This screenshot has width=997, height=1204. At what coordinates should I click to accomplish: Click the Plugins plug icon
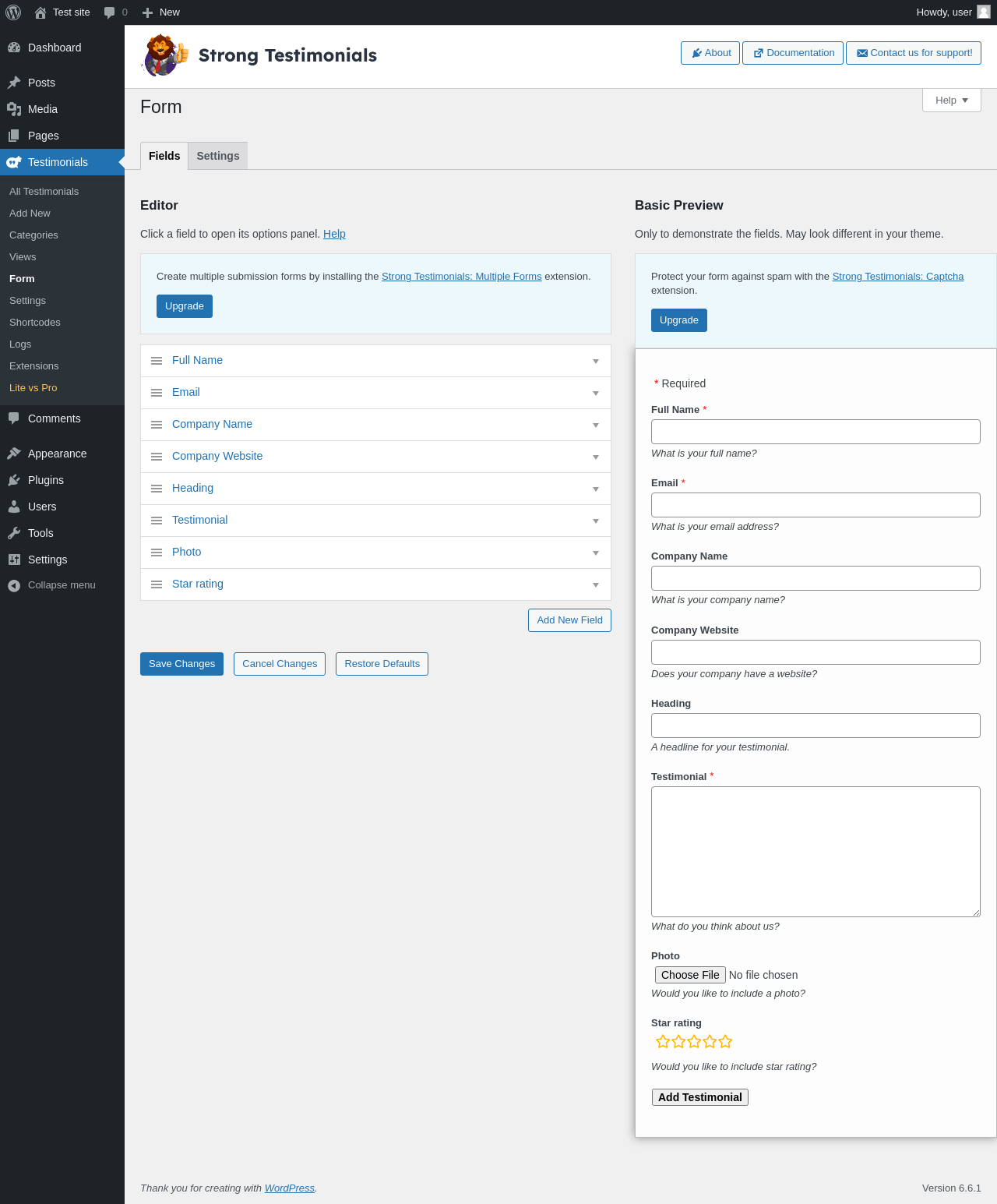14,480
